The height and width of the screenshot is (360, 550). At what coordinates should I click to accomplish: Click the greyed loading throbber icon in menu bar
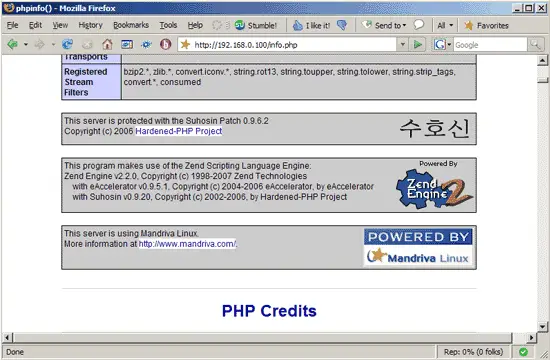(217, 25)
